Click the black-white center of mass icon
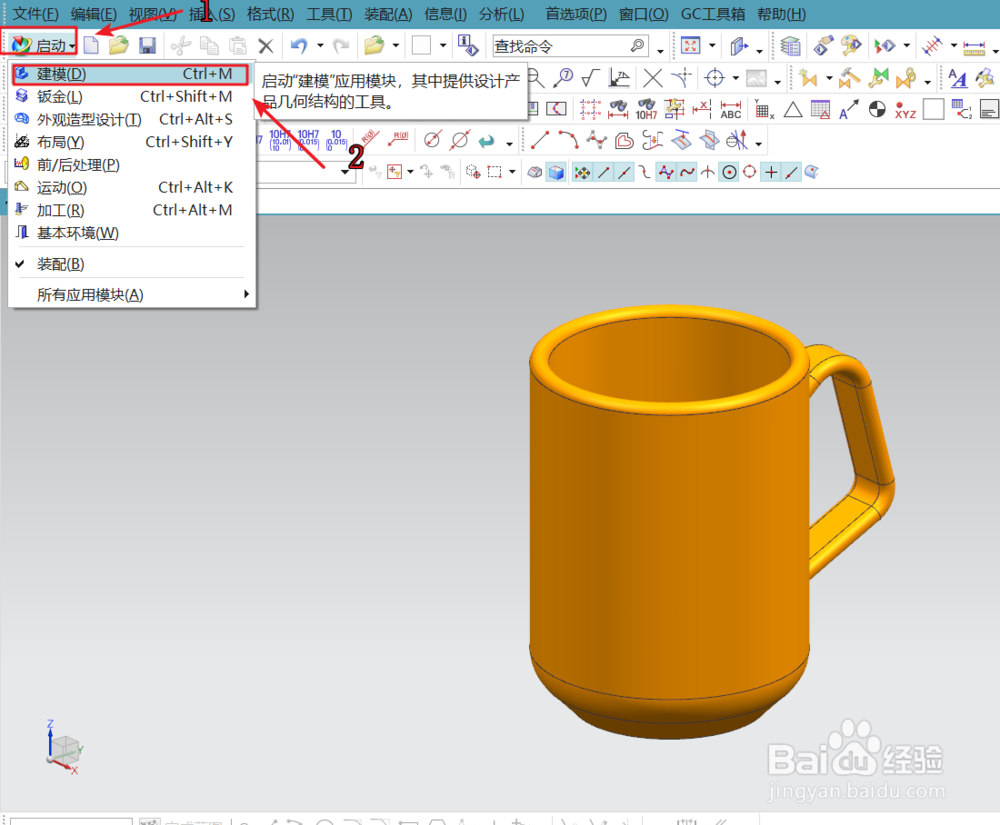 [877, 110]
